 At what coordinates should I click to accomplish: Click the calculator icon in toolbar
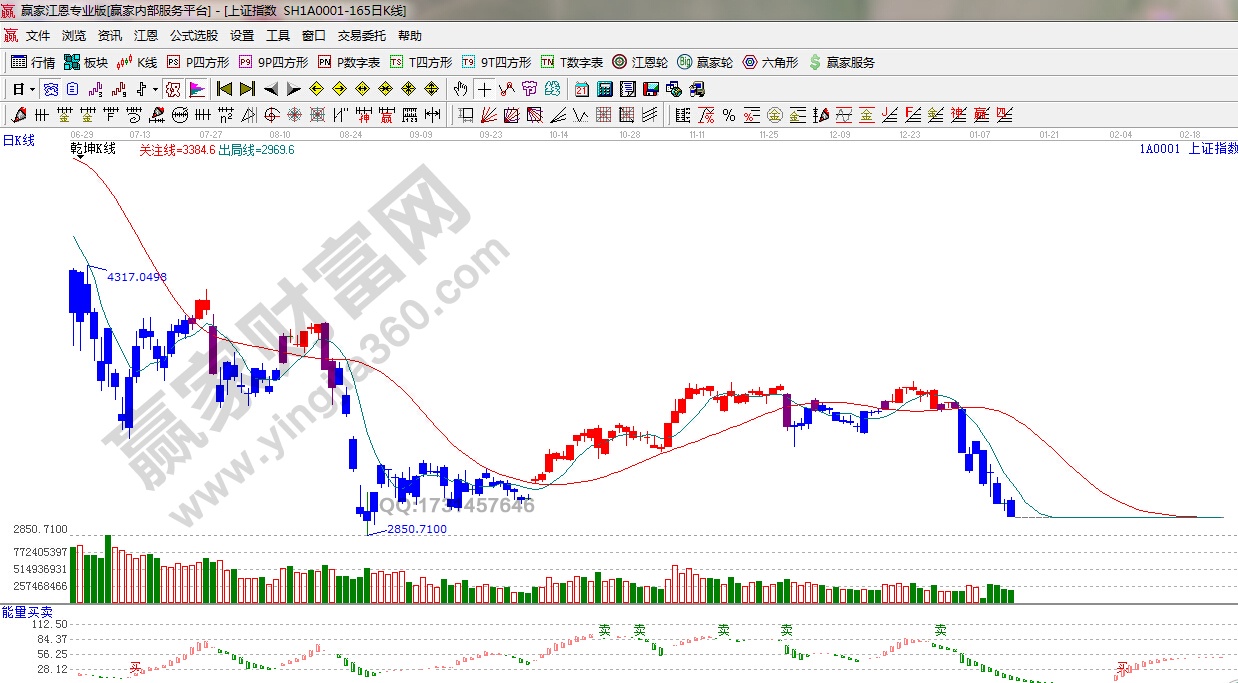tap(604, 89)
